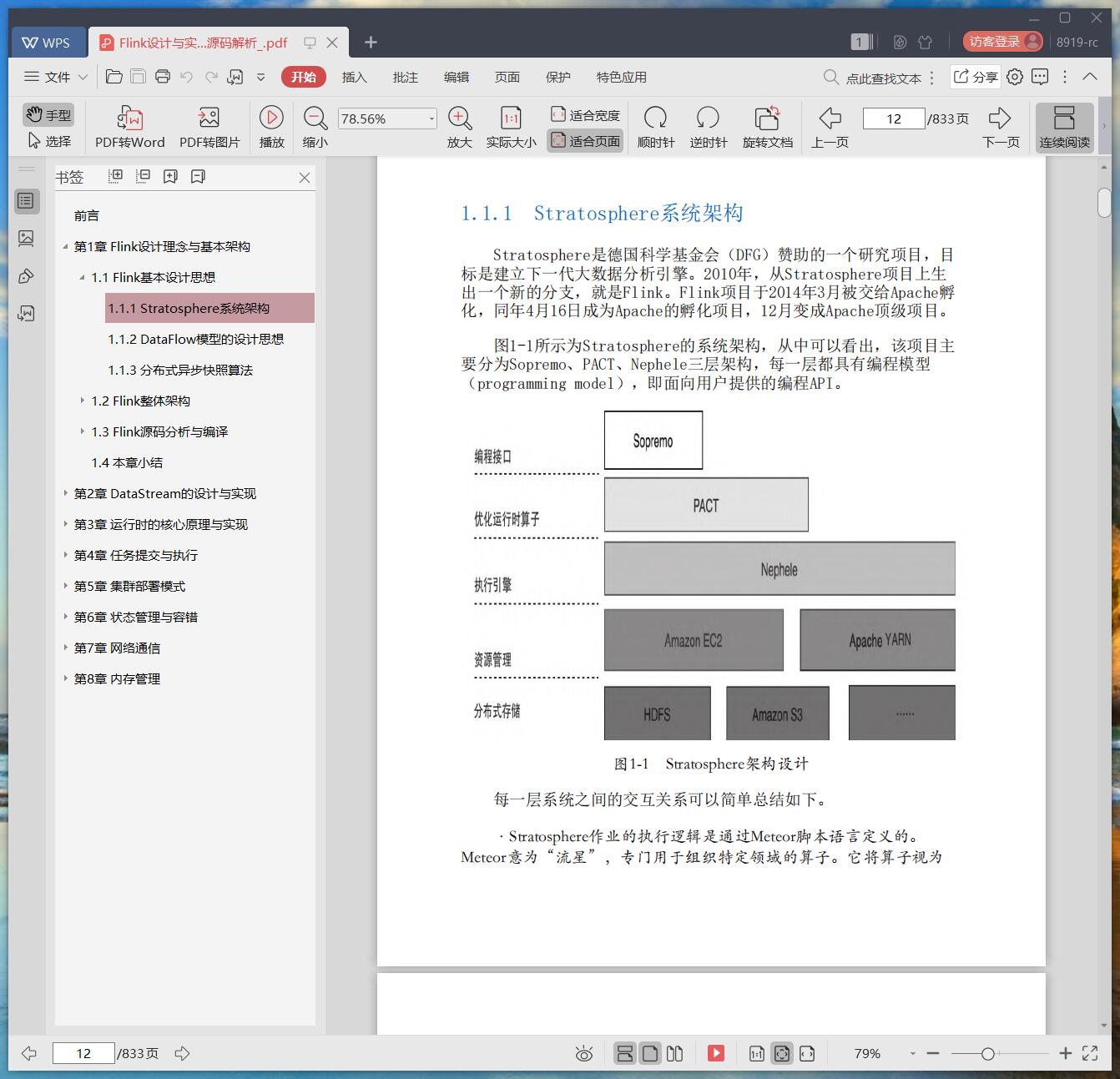Open the eye protection mode icon in status bar
This screenshot has height=1079, width=1120.
584,1053
